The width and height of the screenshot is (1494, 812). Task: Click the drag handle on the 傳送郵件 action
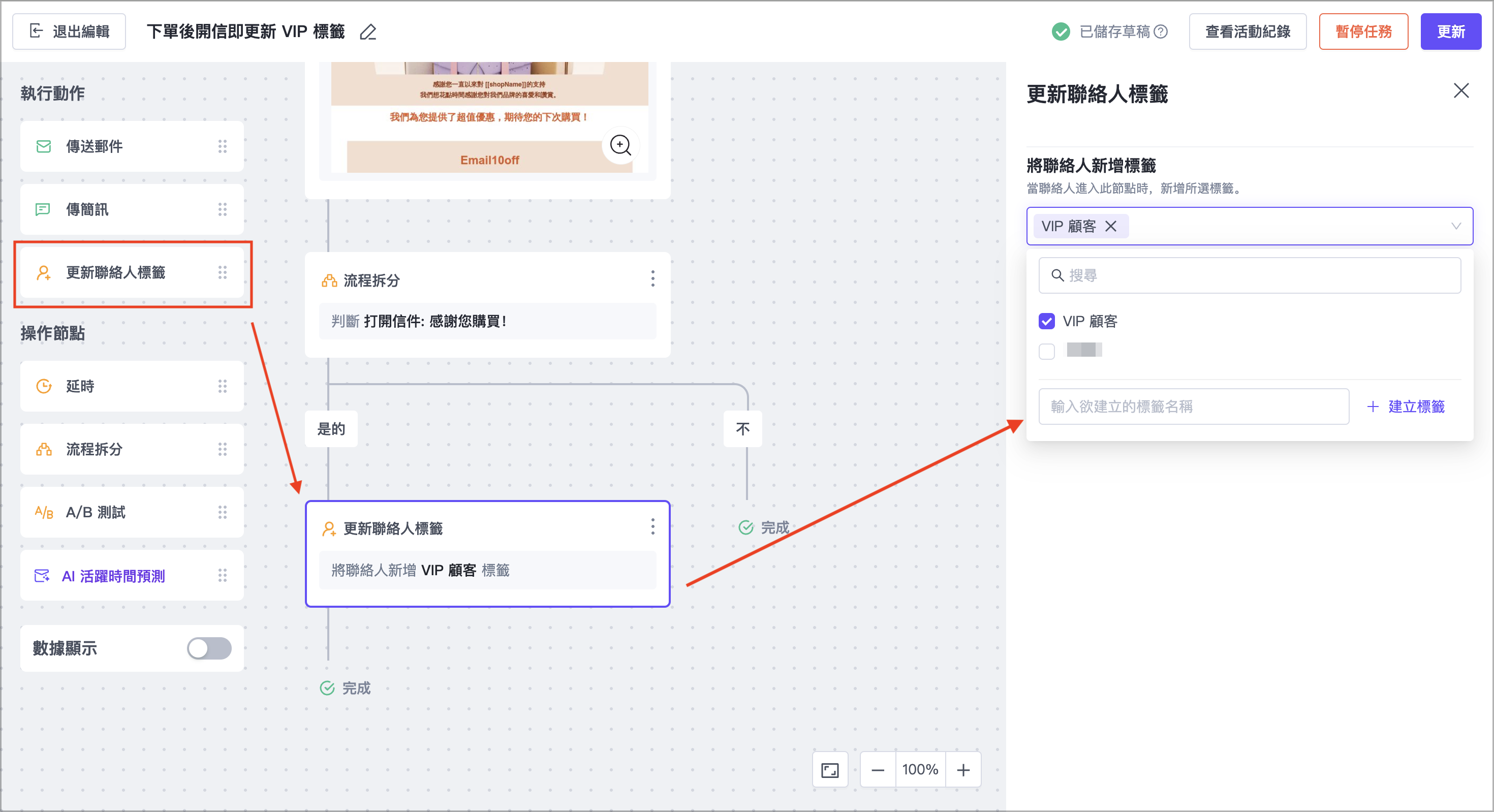click(x=222, y=146)
